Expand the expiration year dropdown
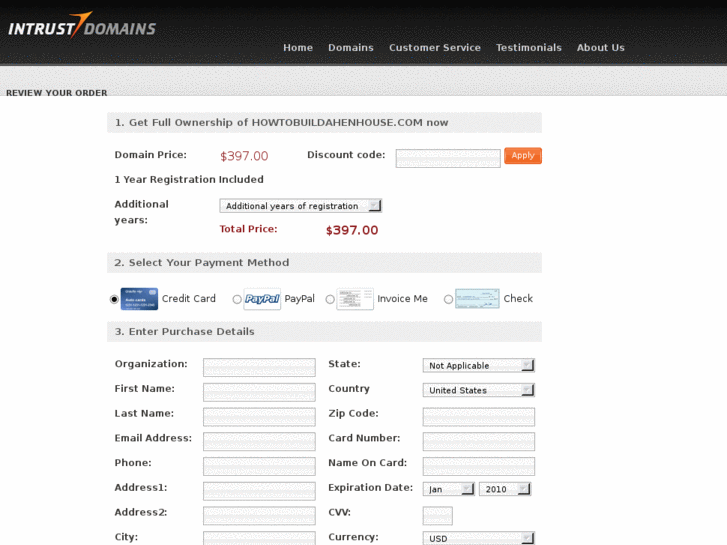 pyautogui.click(x=504, y=489)
